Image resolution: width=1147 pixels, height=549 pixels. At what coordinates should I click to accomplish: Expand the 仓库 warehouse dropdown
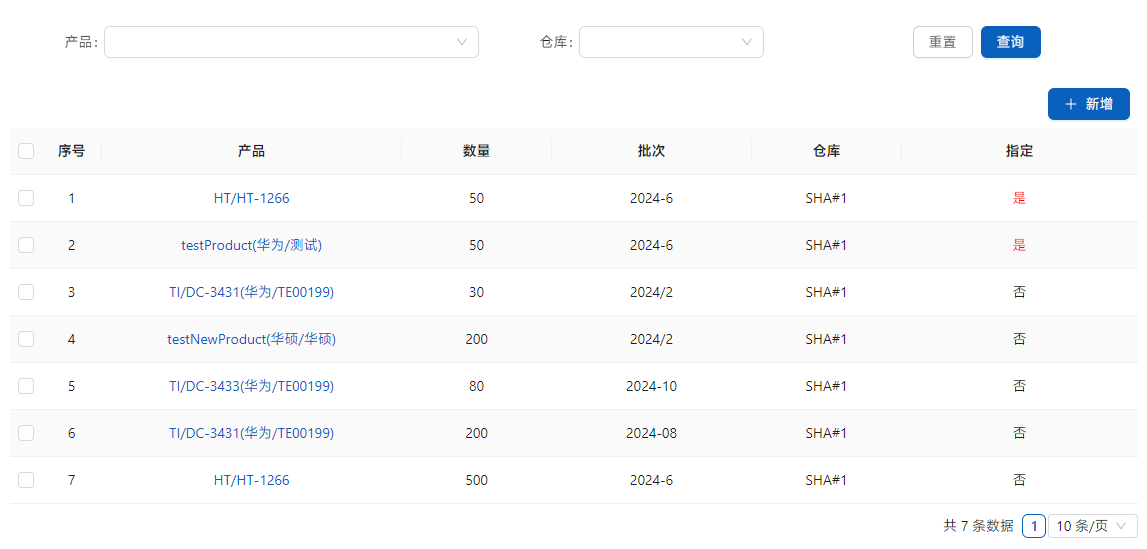(x=671, y=42)
